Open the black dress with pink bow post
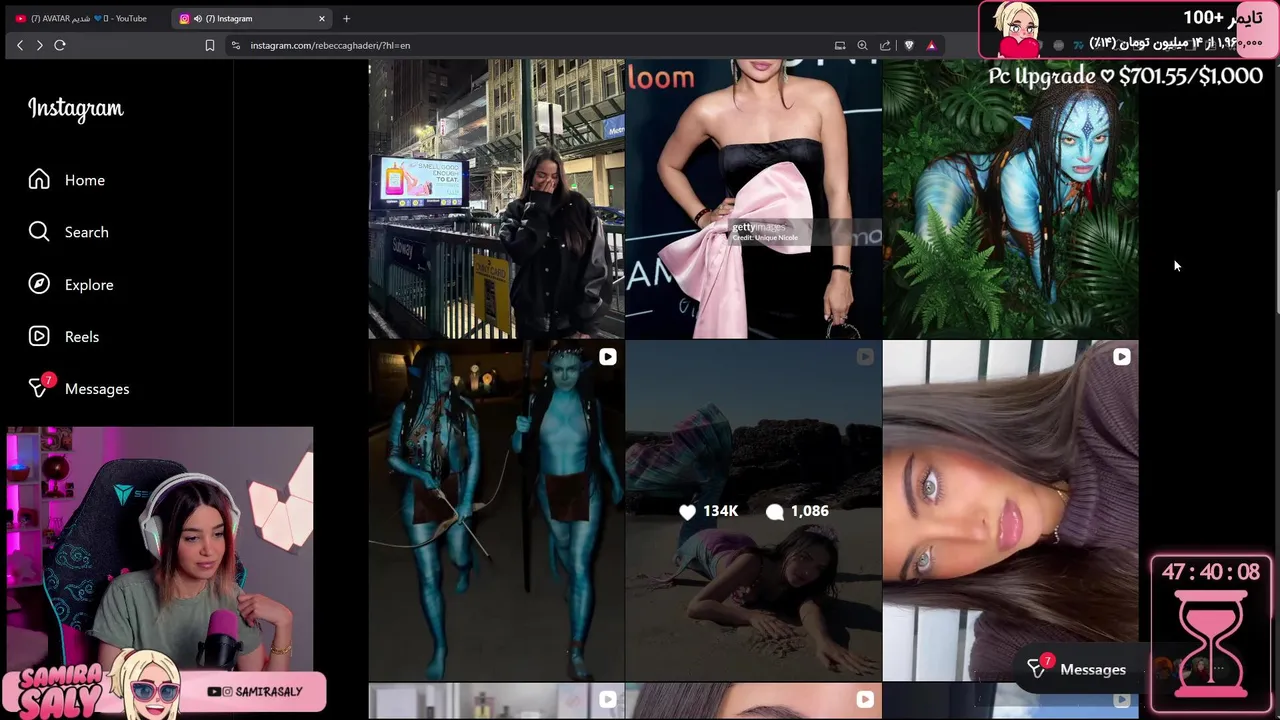This screenshot has width=1280, height=720. click(753, 199)
